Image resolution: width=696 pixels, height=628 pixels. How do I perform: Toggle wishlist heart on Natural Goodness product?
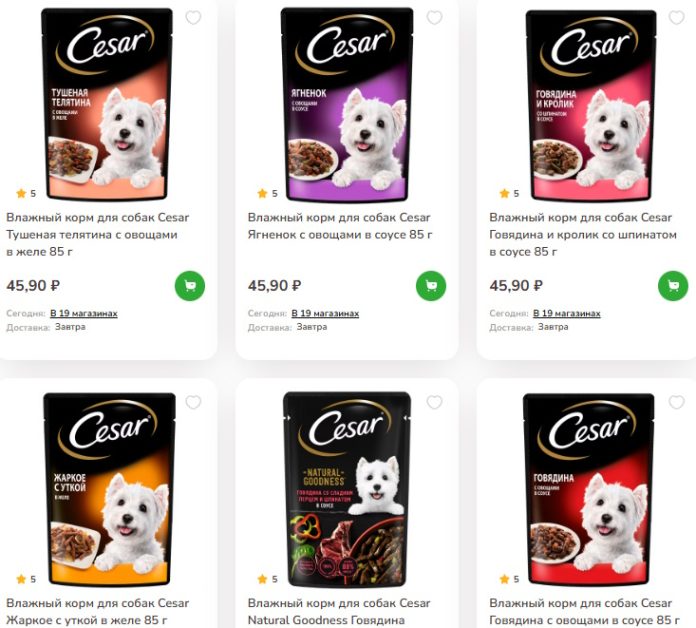pyautogui.click(x=435, y=402)
